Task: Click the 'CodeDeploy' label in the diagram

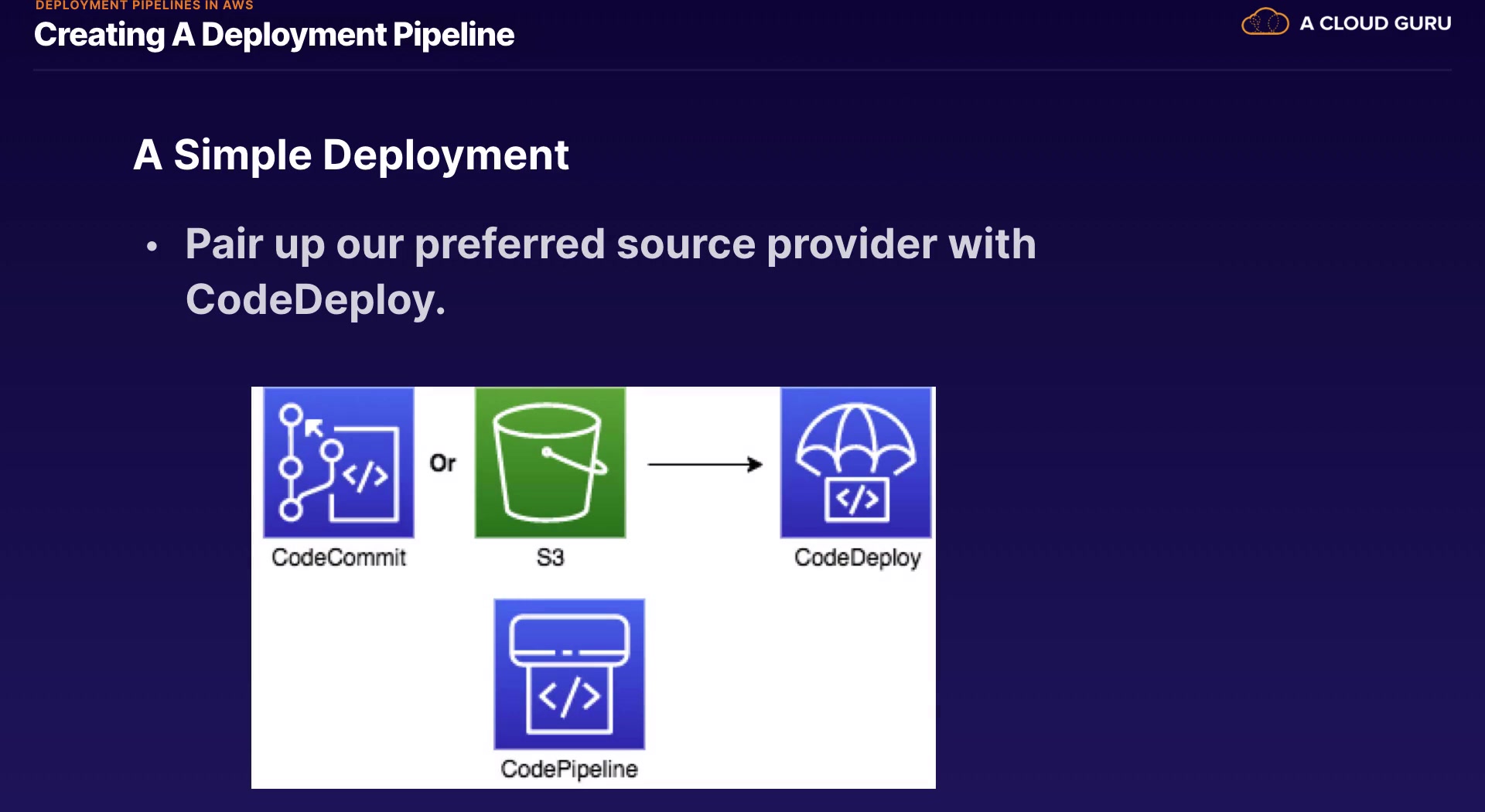Action: pos(857,558)
